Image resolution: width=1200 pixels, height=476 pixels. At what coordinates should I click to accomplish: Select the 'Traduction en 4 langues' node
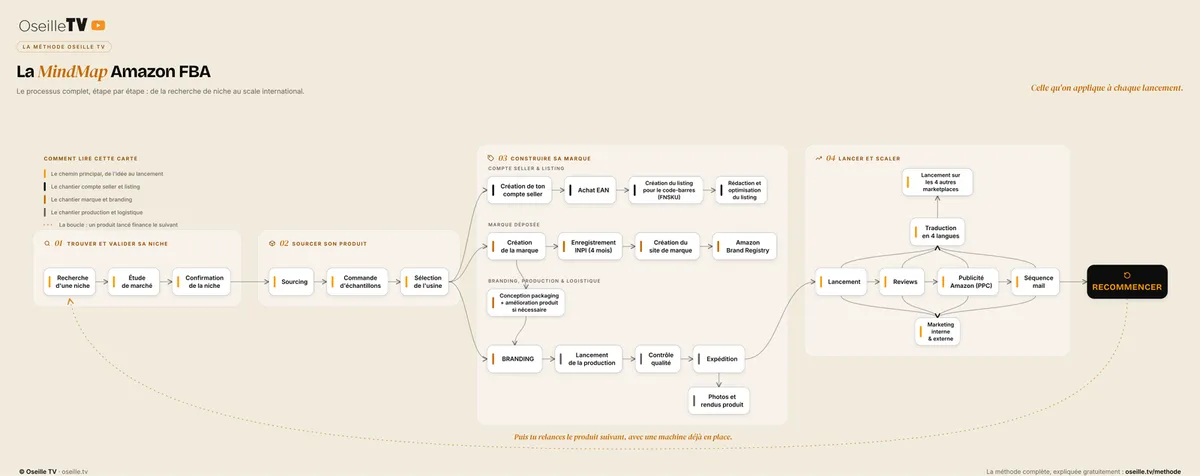(x=937, y=232)
